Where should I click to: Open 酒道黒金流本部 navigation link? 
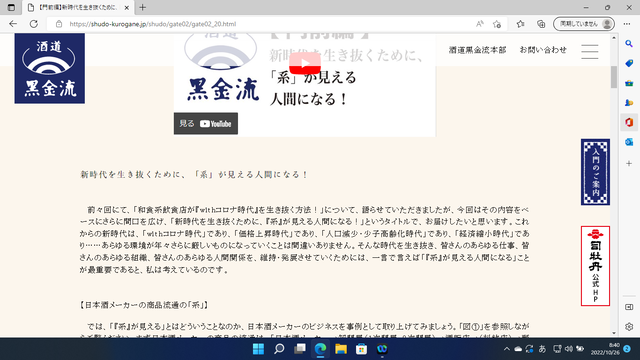pyautogui.click(x=477, y=50)
